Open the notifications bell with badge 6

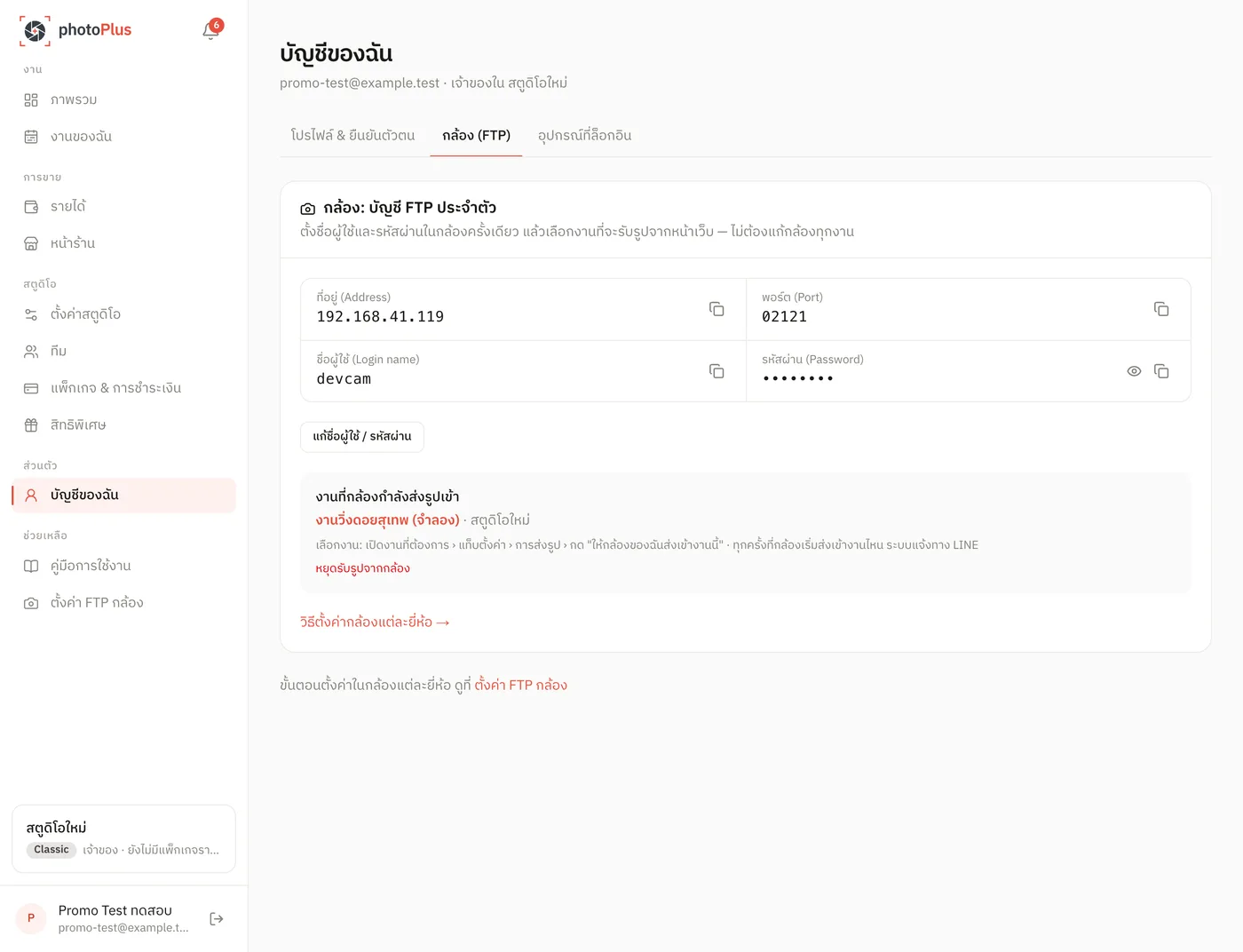211,30
